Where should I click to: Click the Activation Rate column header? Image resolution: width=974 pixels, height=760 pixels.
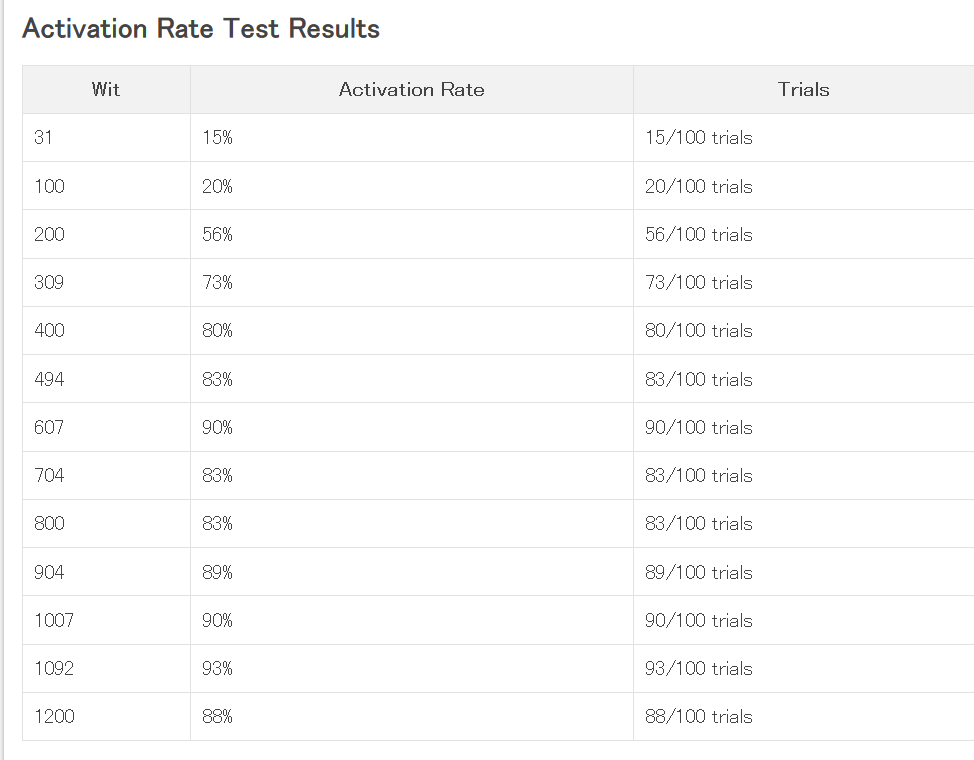[412, 89]
